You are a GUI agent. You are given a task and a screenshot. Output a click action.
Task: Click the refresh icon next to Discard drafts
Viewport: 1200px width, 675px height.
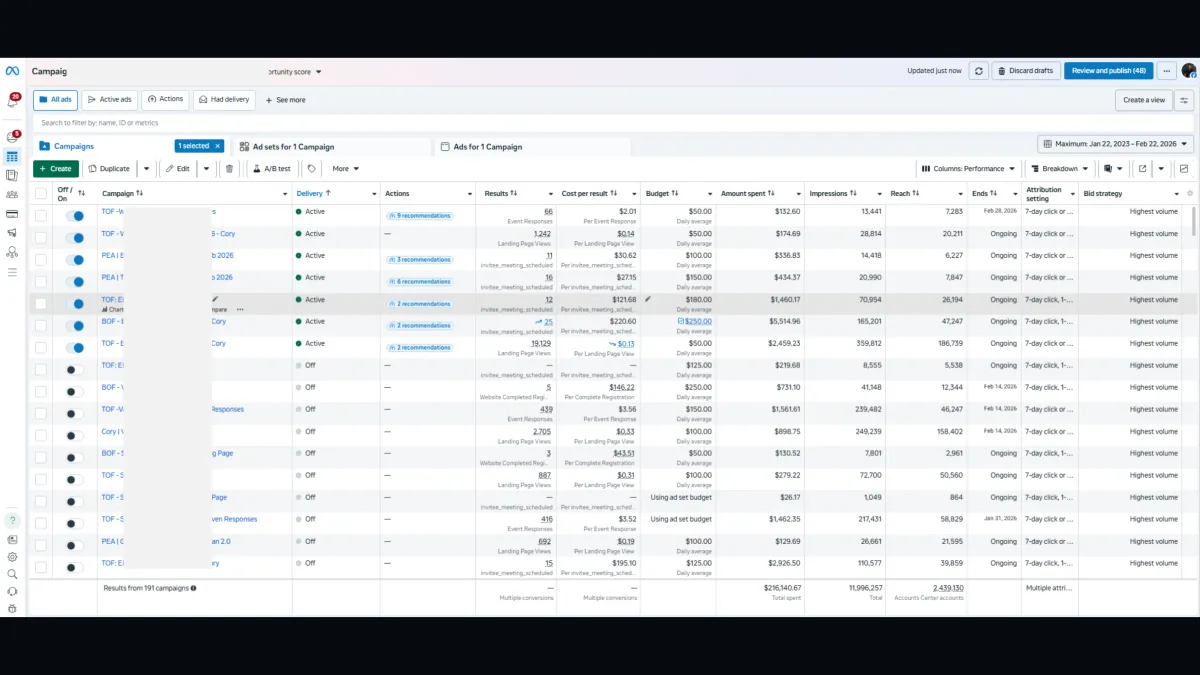[978, 71]
